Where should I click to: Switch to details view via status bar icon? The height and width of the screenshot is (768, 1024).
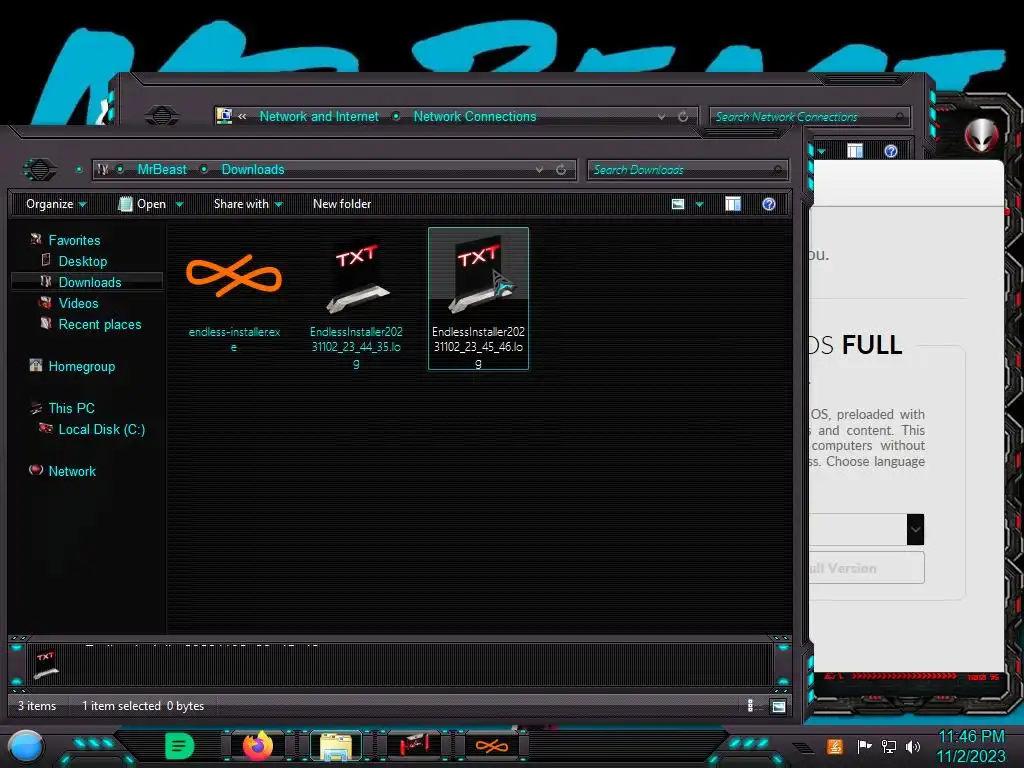coord(750,706)
